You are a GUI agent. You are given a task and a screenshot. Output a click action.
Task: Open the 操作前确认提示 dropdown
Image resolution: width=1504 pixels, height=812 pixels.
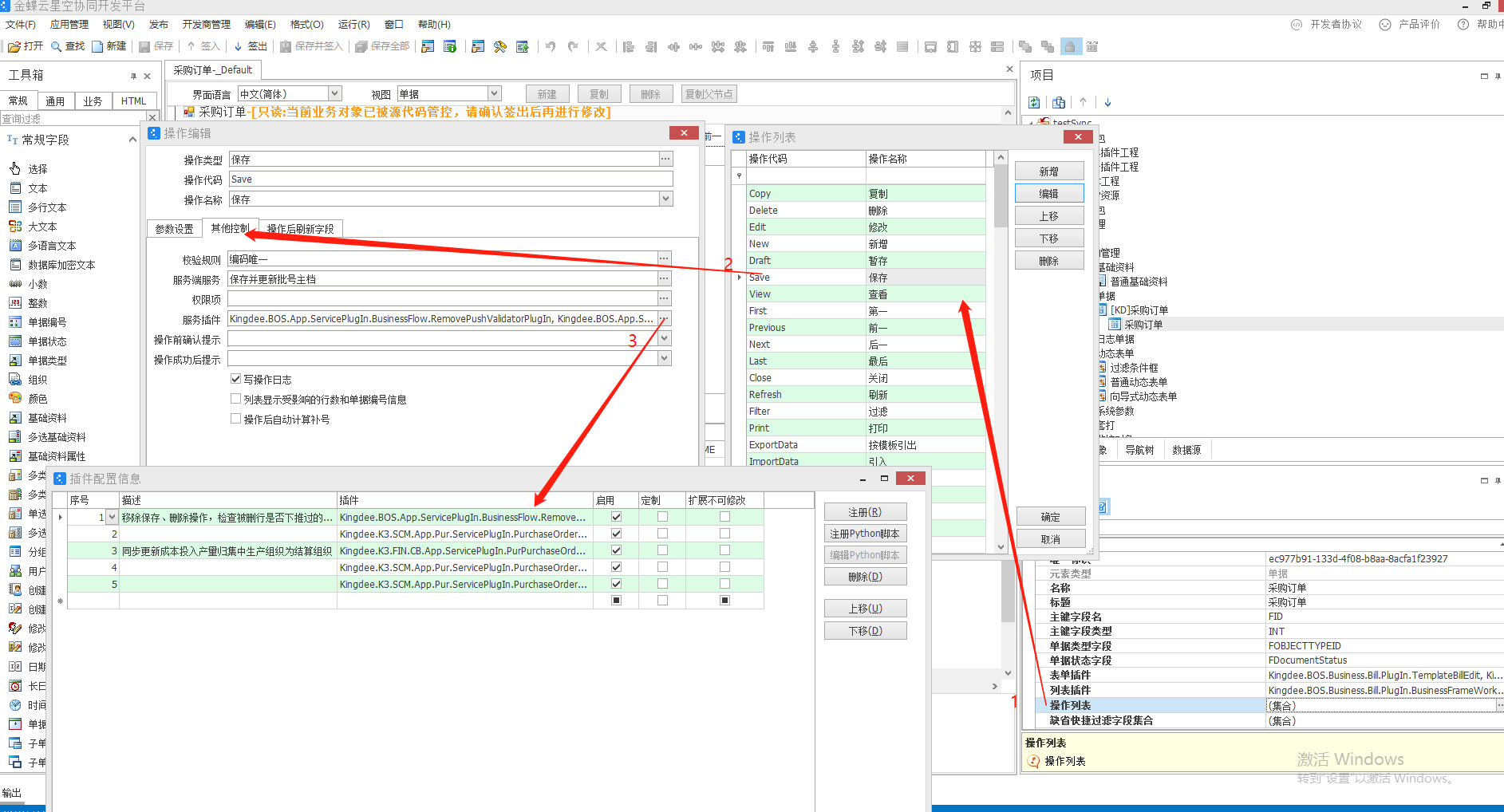coord(664,339)
